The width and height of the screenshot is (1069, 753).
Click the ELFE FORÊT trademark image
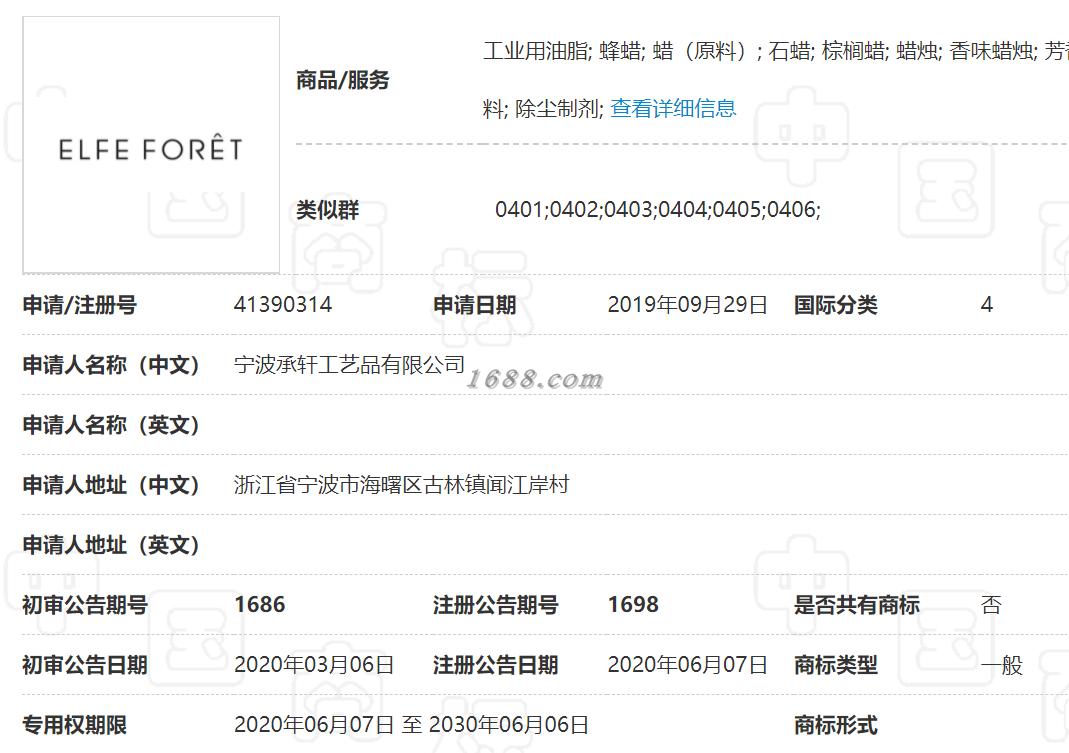(x=151, y=145)
